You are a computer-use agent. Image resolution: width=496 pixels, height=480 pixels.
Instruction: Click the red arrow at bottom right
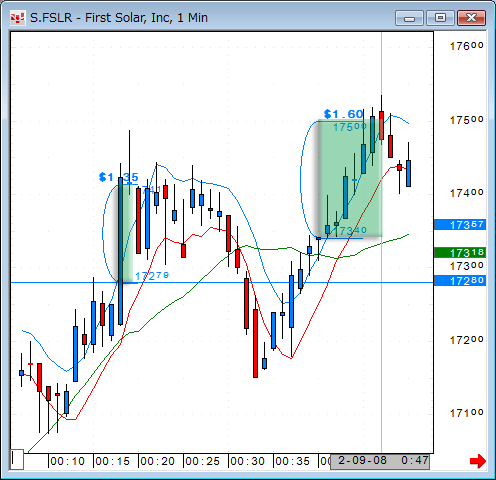pos(478,461)
